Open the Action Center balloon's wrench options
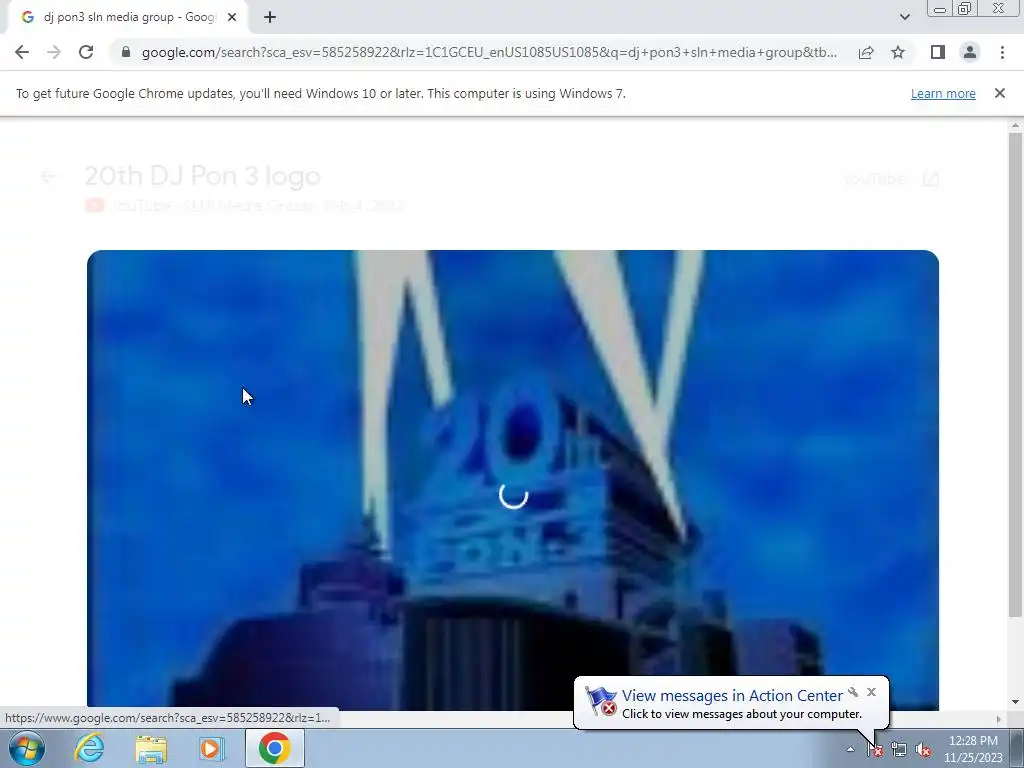This screenshot has height=768, width=1024. point(853,692)
